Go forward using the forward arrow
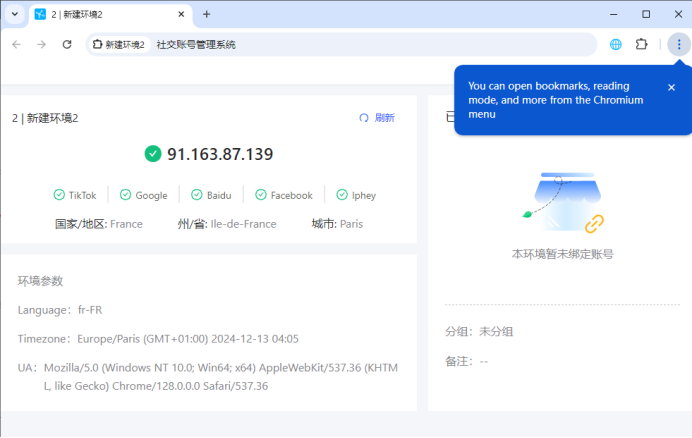The image size is (692, 438). tap(41, 45)
